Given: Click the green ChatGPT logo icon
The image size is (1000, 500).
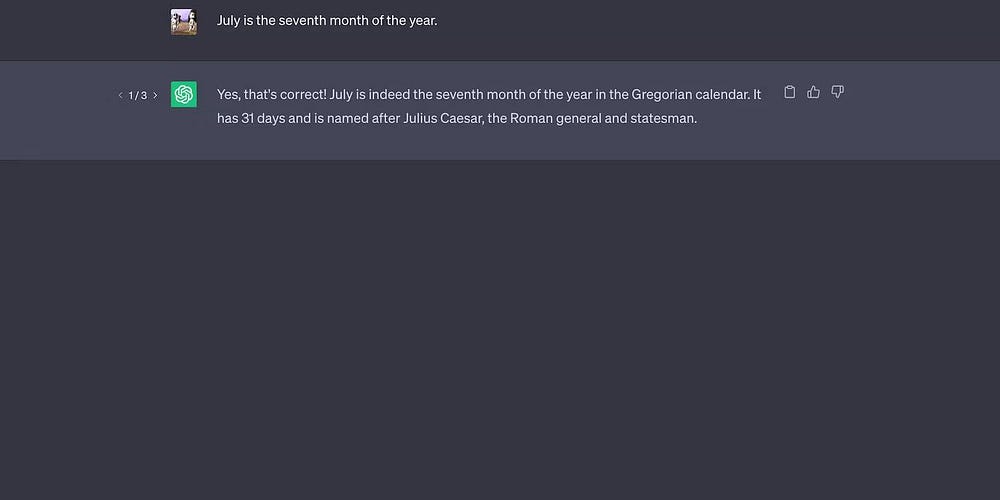Looking at the screenshot, I should point(184,94).
